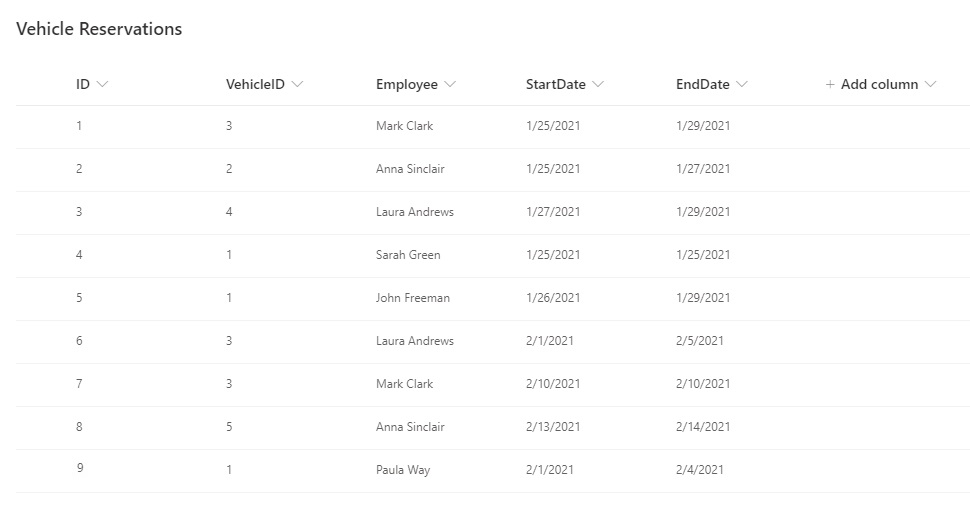Open the StartDate column dropdown arrow

(x=598, y=84)
